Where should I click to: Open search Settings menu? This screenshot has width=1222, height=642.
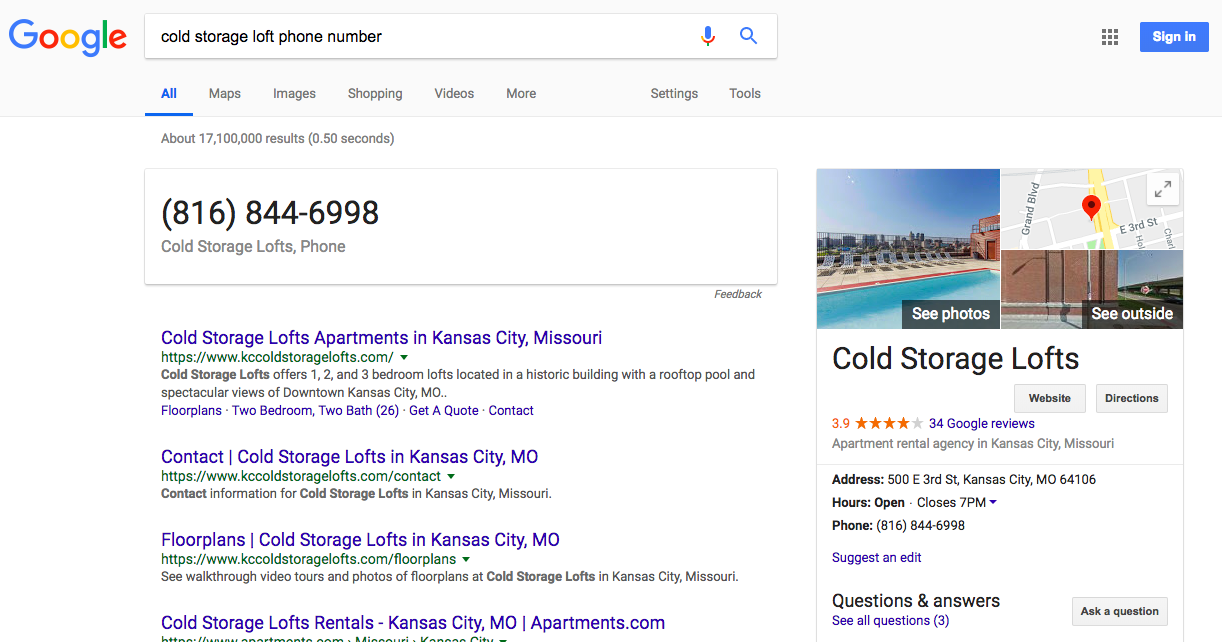[674, 93]
